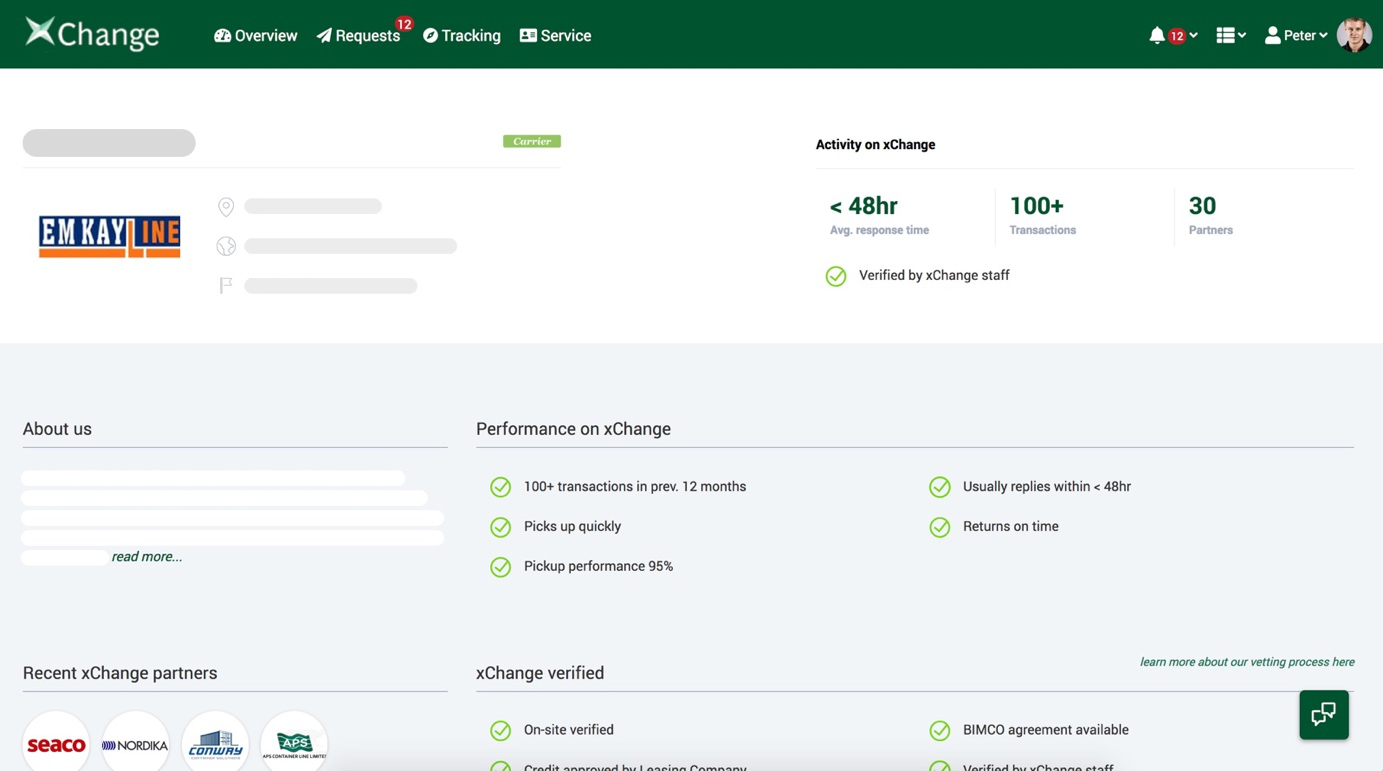Click check icon for 'On-site verified'
The width and height of the screenshot is (1383, 771).
[501, 731]
